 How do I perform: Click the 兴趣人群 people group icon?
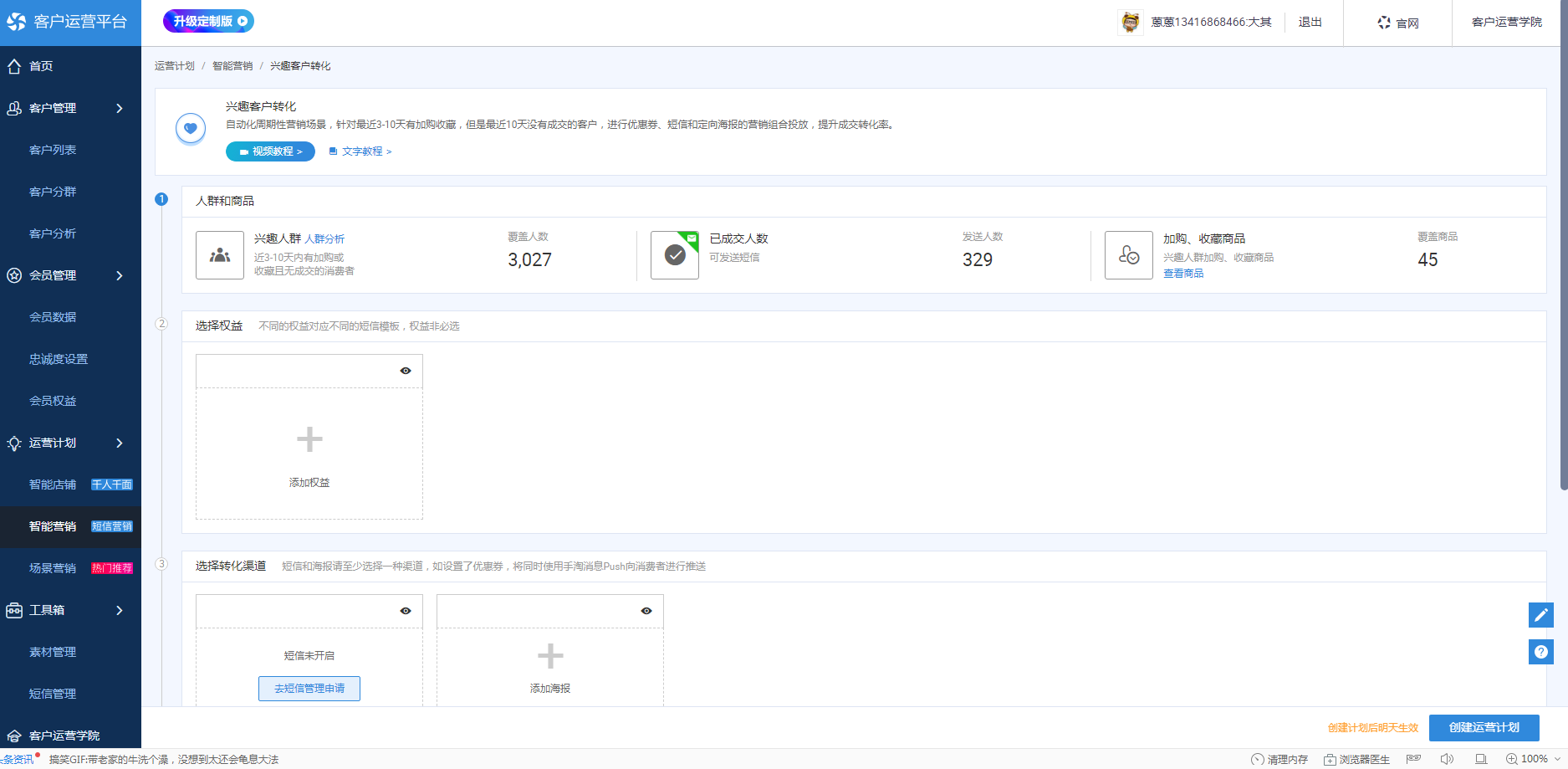tap(220, 255)
